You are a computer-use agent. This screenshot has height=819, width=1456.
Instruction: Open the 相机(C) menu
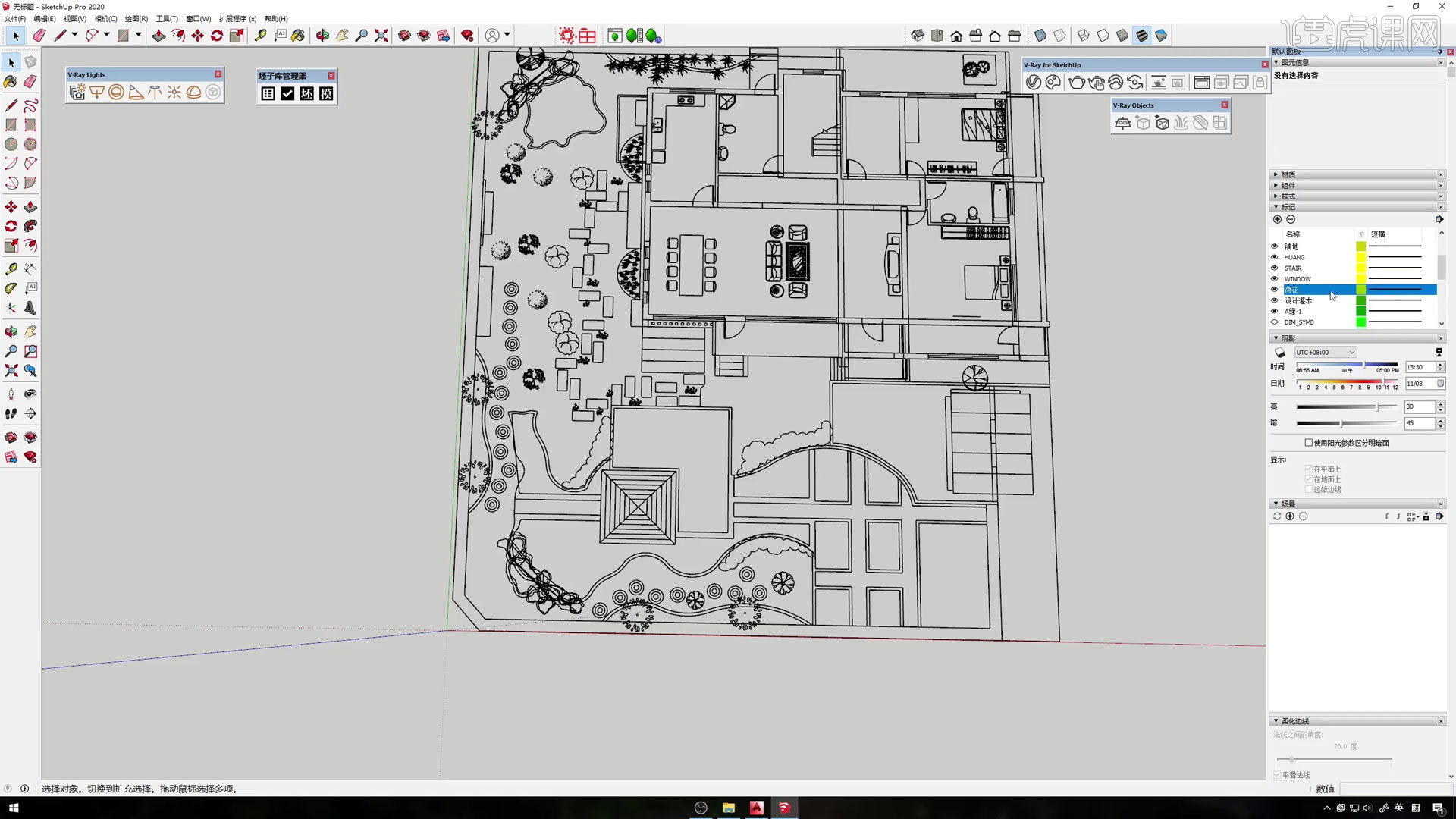106,19
